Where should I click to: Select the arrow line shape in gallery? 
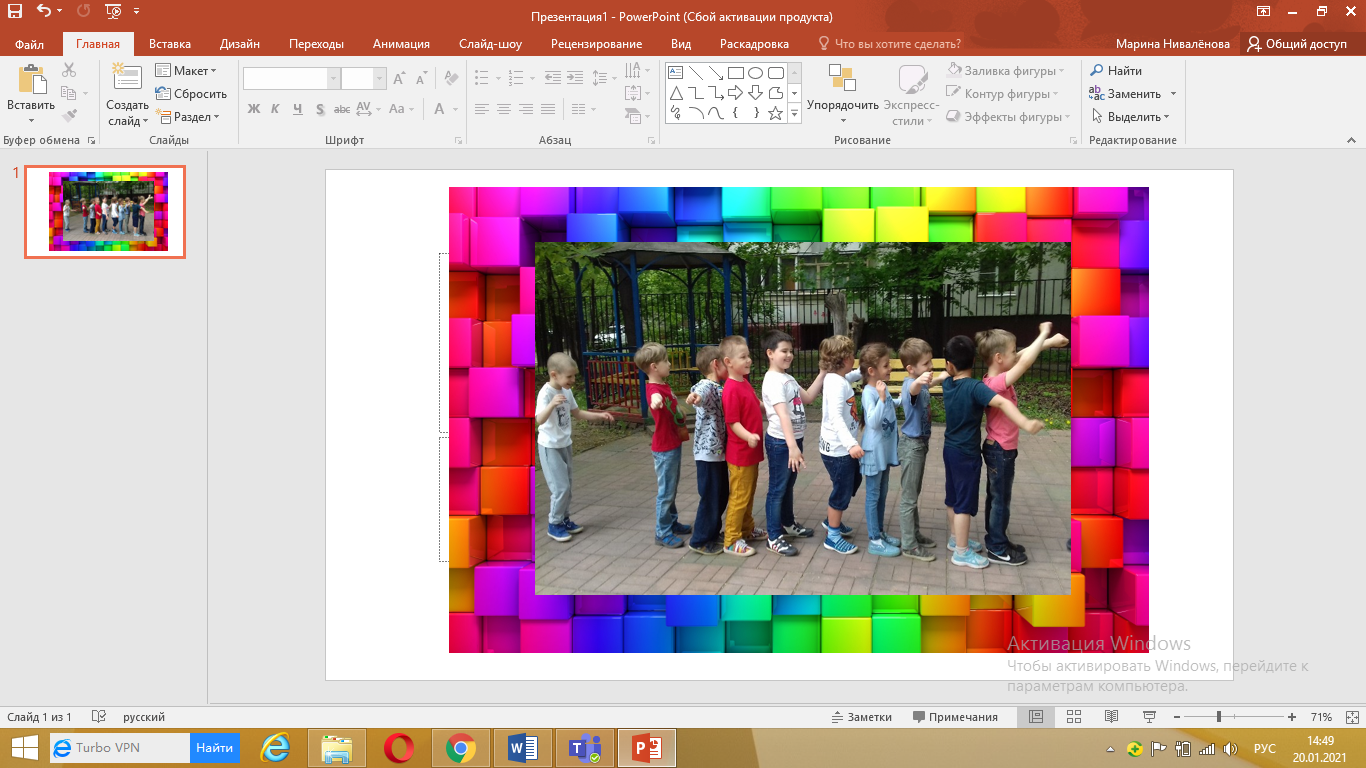[x=715, y=73]
